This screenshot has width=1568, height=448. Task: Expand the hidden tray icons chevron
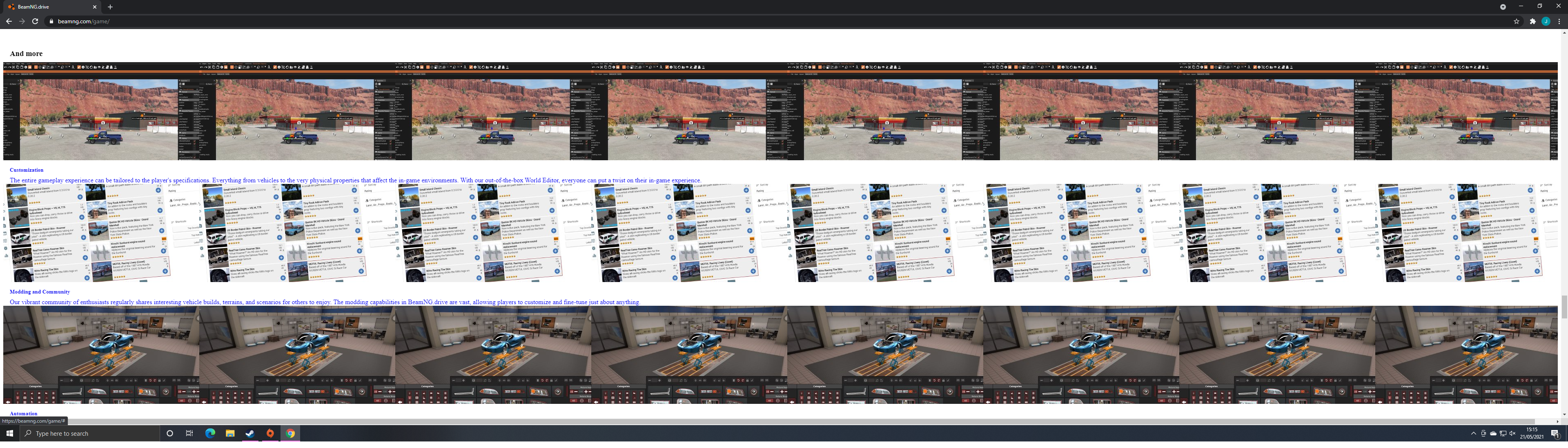1473,433
